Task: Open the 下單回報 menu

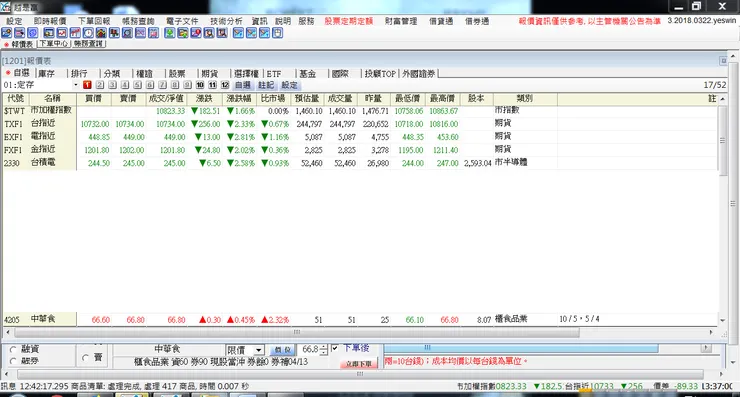Action: pos(94,21)
